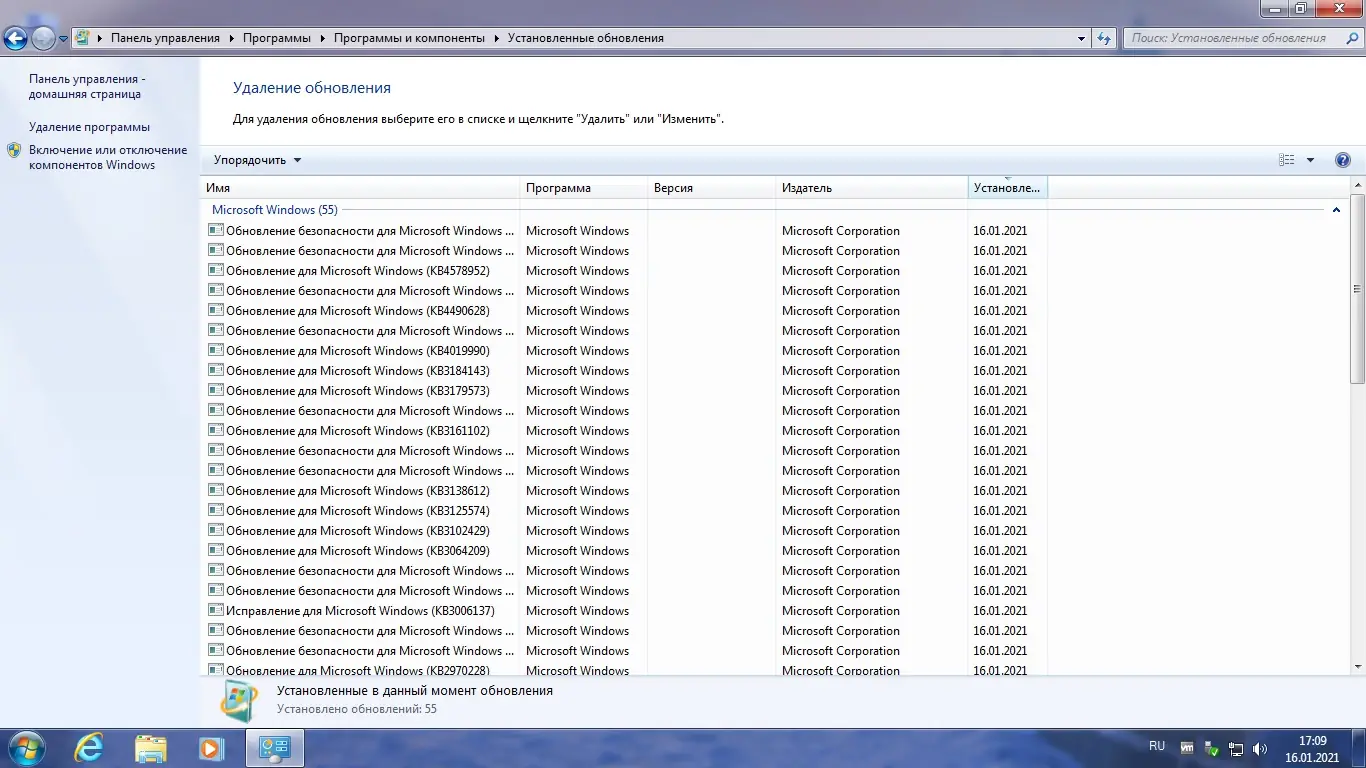Screen dimensions: 1366x768
Task: Open the VMware Tools tray icon
Action: click(1187, 748)
